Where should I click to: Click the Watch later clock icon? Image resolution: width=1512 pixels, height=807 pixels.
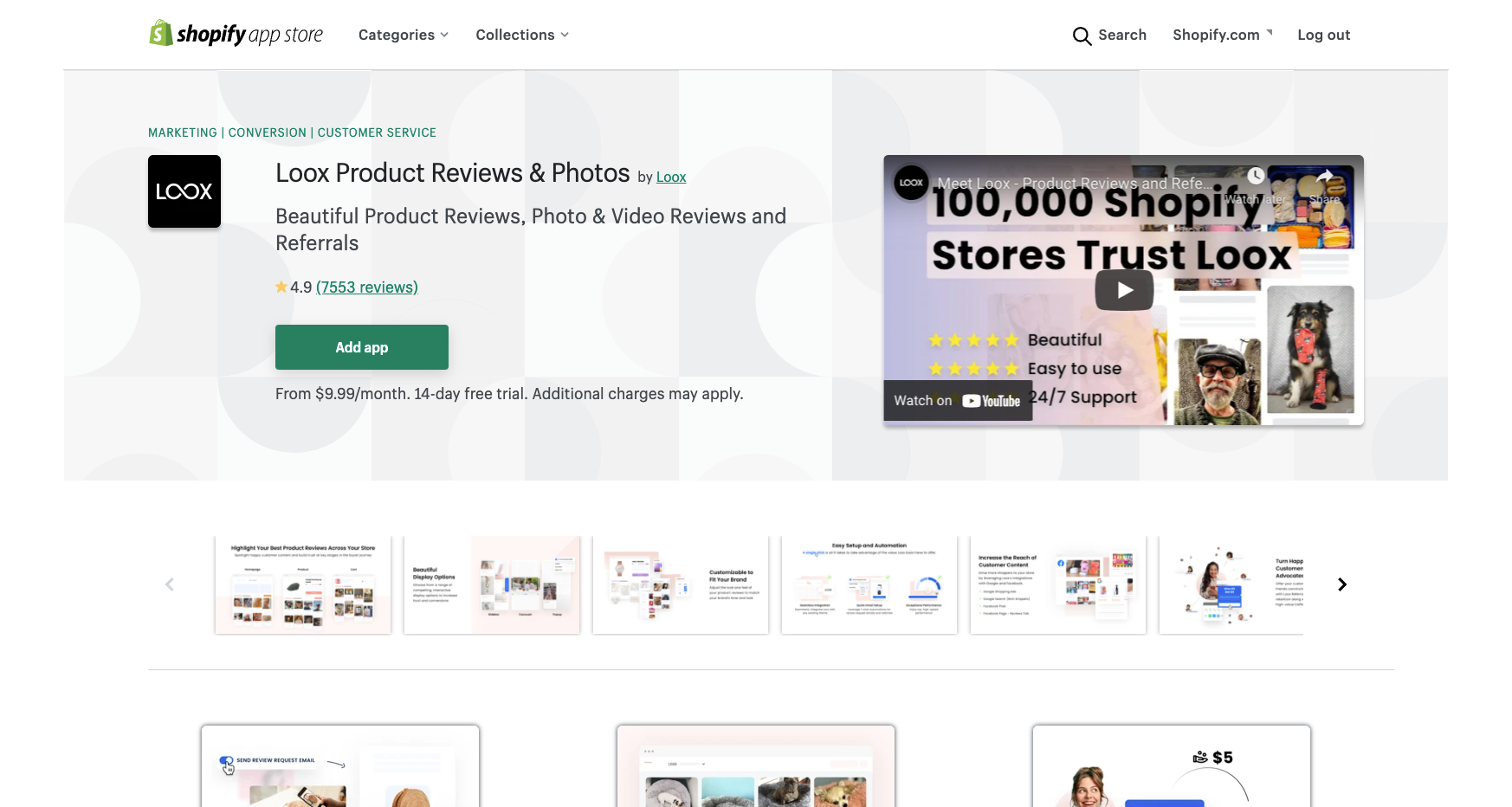pos(1256,176)
